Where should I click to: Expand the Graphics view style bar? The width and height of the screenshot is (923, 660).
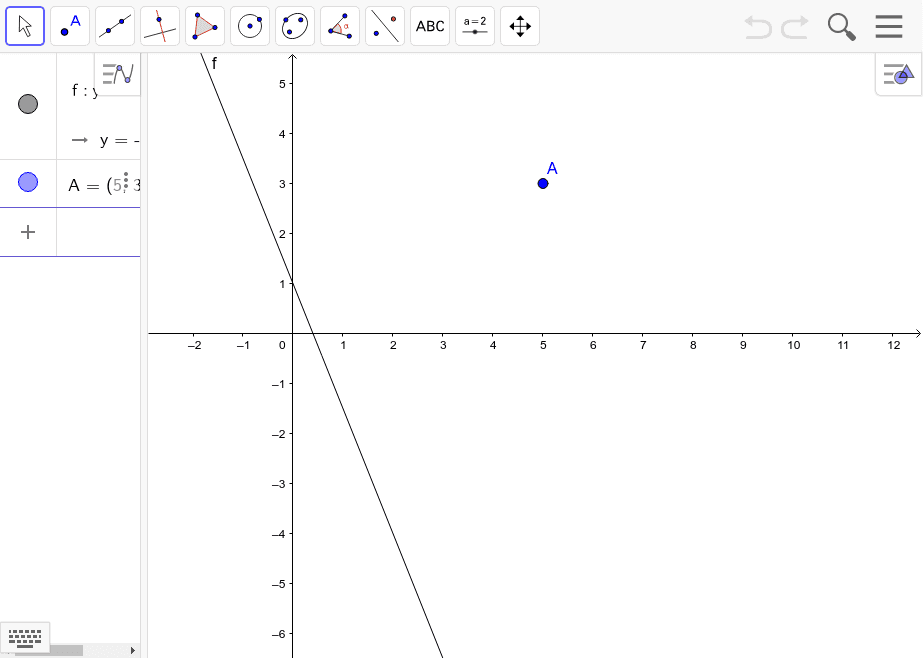pos(898,74)
